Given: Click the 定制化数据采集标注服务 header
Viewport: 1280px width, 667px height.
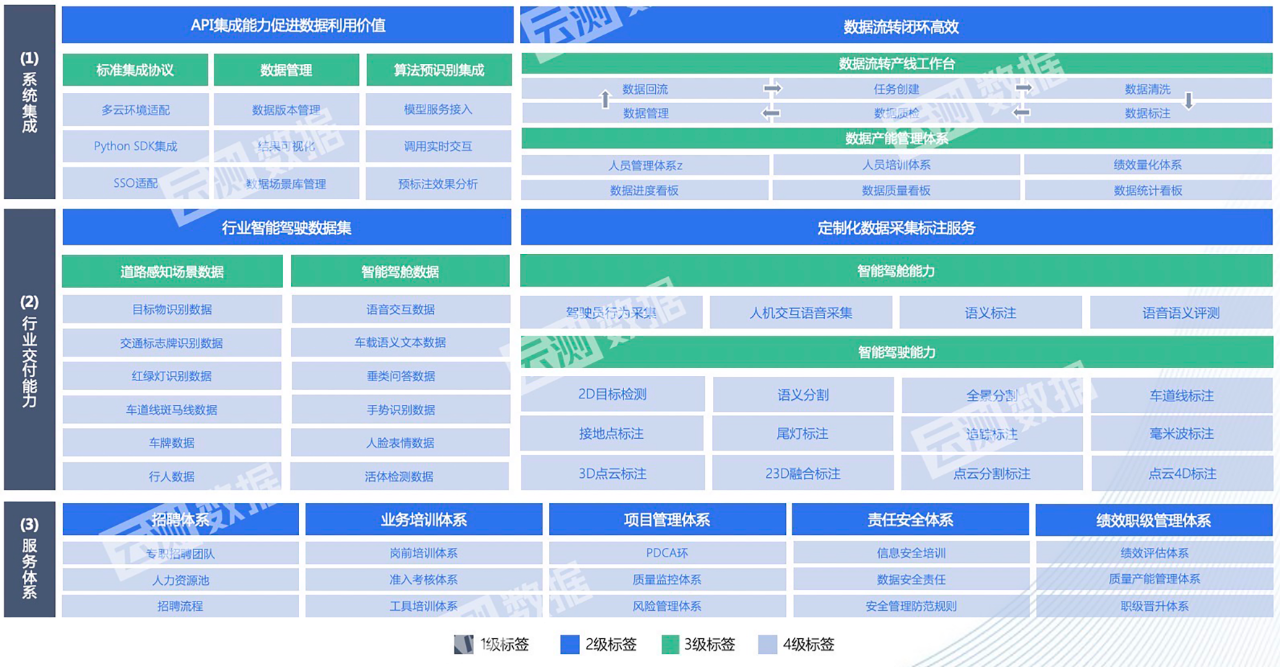Looking at the screenshot, I should pos(896,228).
